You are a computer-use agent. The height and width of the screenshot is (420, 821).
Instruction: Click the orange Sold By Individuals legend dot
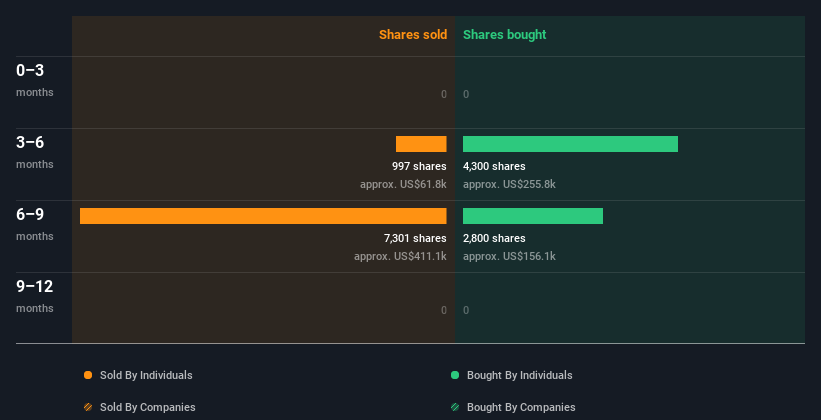[x=88, y=375]
